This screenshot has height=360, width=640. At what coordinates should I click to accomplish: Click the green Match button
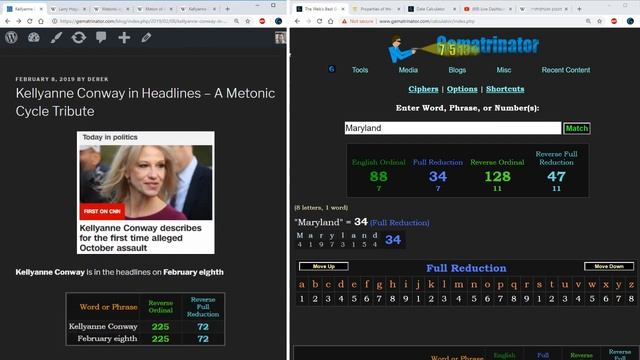[576, 128]
